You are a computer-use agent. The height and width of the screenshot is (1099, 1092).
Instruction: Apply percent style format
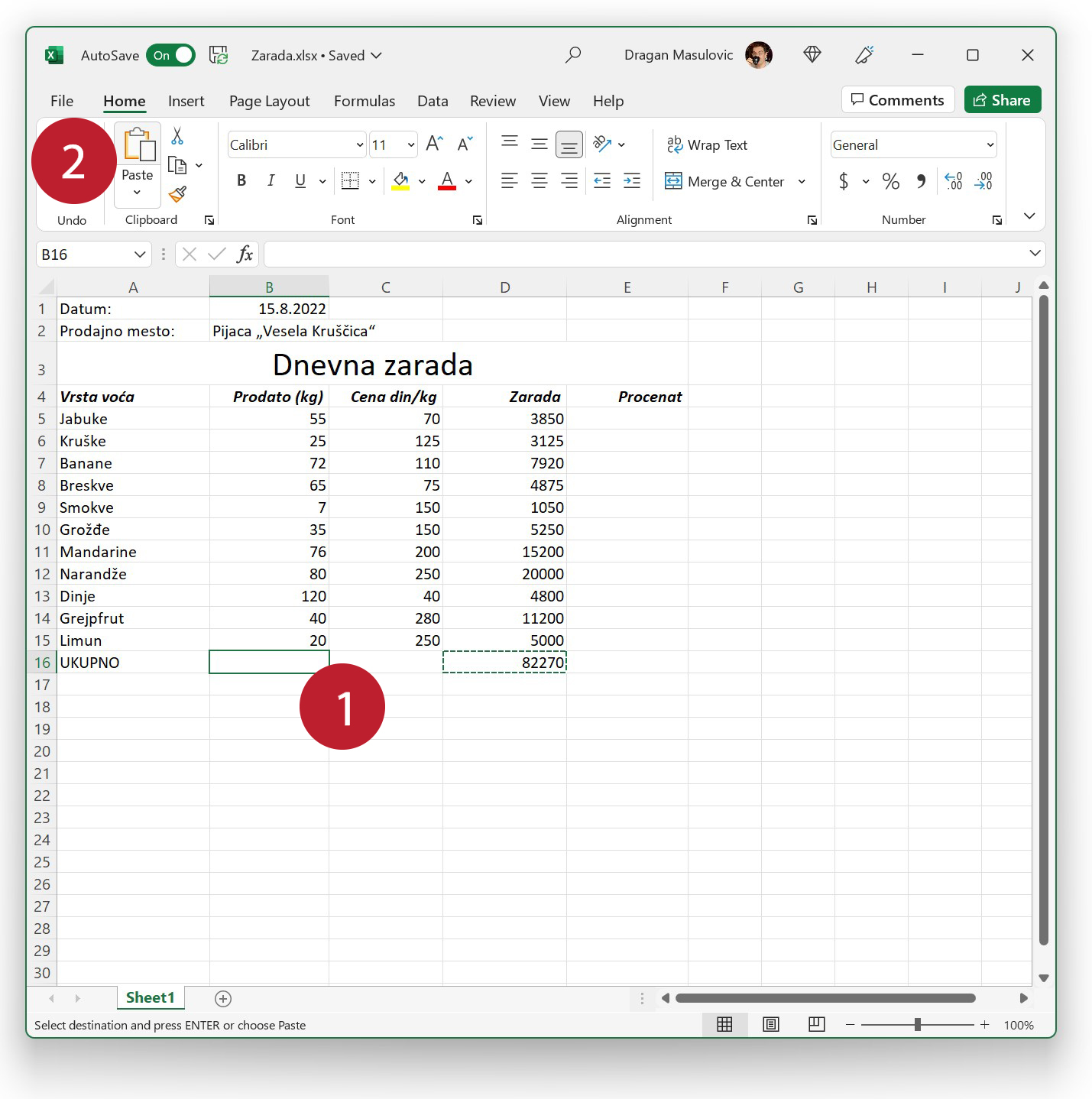(x=890, y=181)
